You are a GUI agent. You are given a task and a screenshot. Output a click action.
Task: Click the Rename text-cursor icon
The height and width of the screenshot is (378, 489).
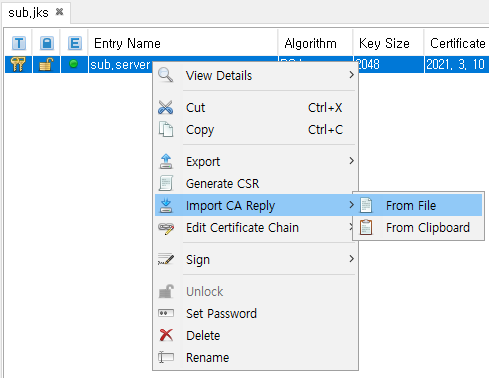pyautogui.click(x=166, y=357)
